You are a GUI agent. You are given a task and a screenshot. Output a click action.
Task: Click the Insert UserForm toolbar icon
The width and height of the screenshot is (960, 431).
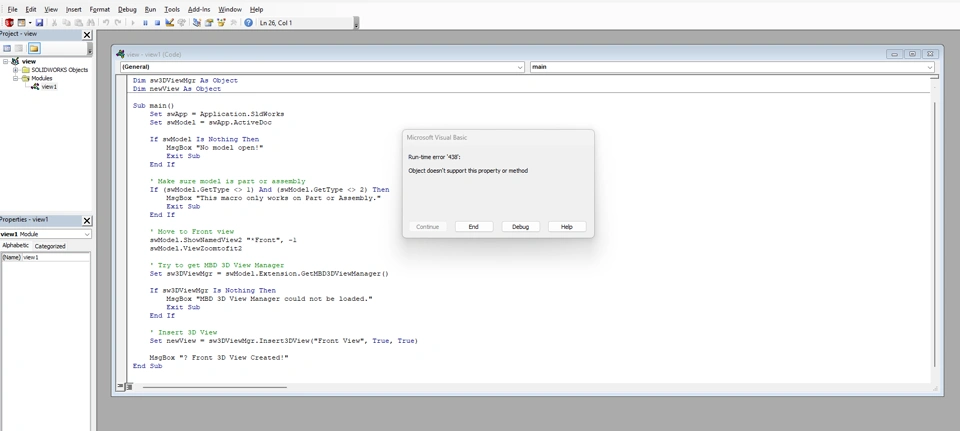pyautogui.click(x=21, y=23)
